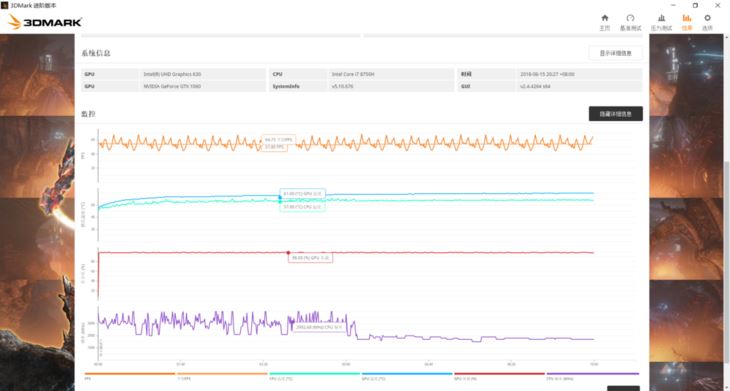Image resolution: width=730 pixels, height=391 pixels.
Task: Toggle the red GPU load legend bar
Action: pos(500,374)
